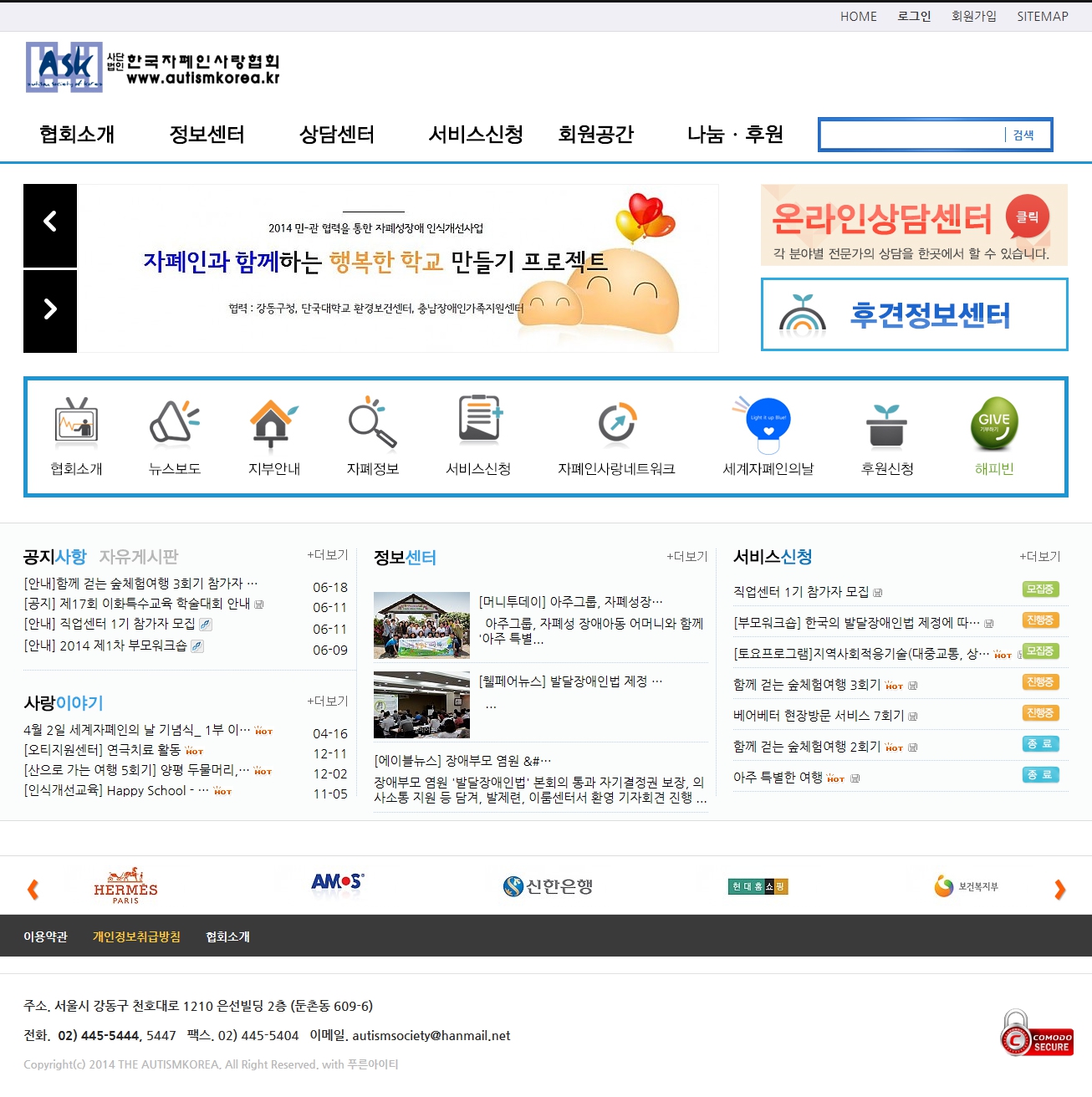This screenshot has width=1092, height=1097.
Task: Click the 로그인 link in top bar
Action: [x=914, y=16]
